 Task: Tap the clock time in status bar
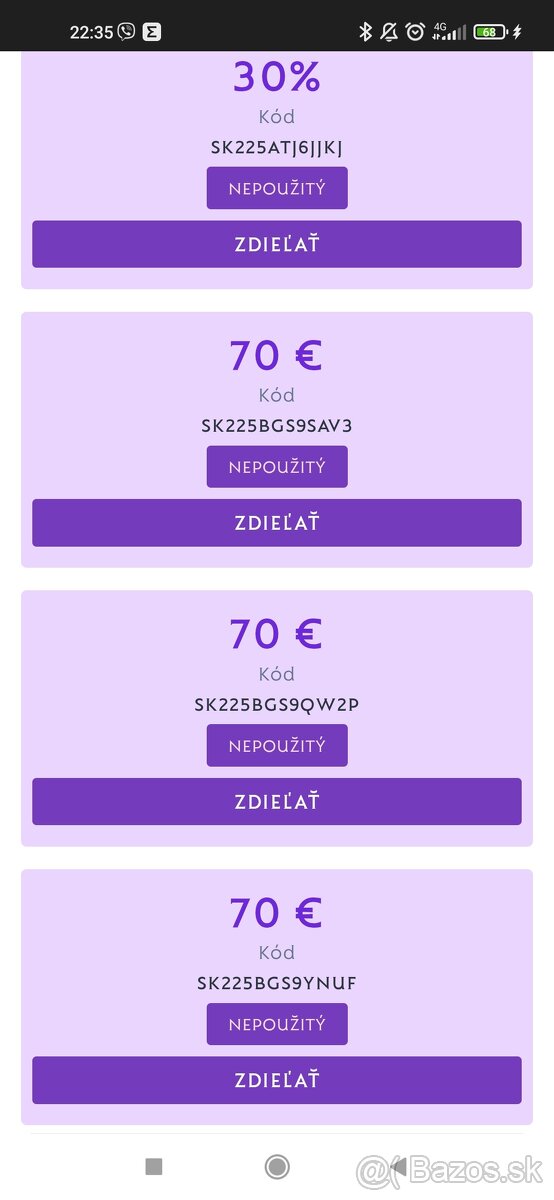coord(91,32)
